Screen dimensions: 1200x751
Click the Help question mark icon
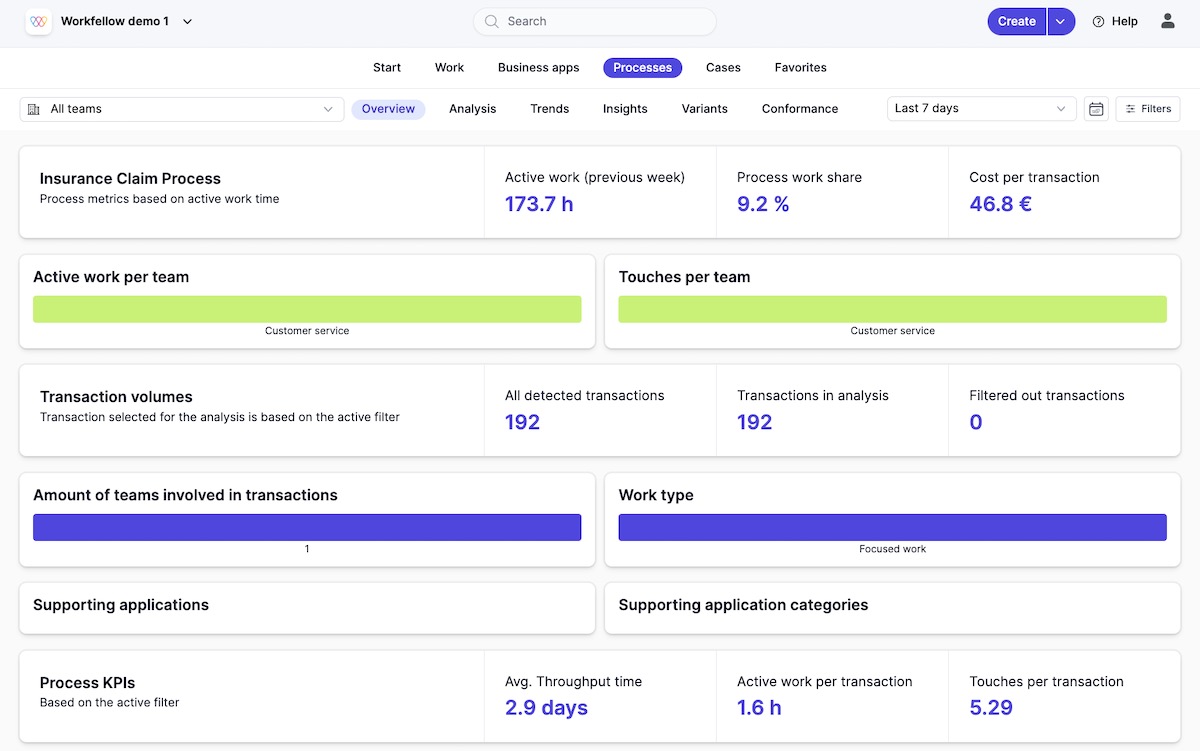click(1096, 21)
